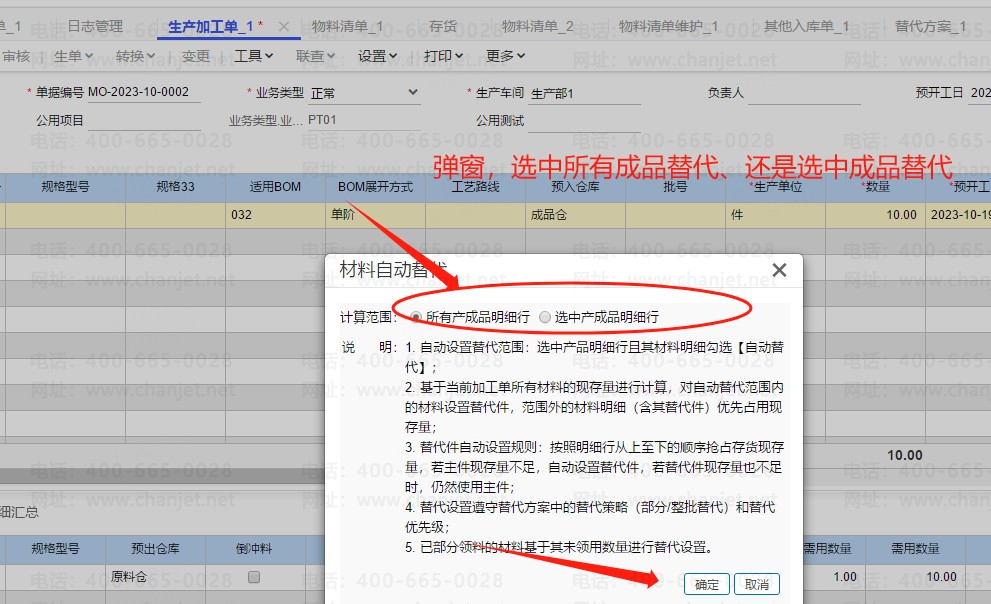Open the 转换 dropdown menu
Image resolution: width=991 pixels, height=604 pixels.
click(136, 56)
